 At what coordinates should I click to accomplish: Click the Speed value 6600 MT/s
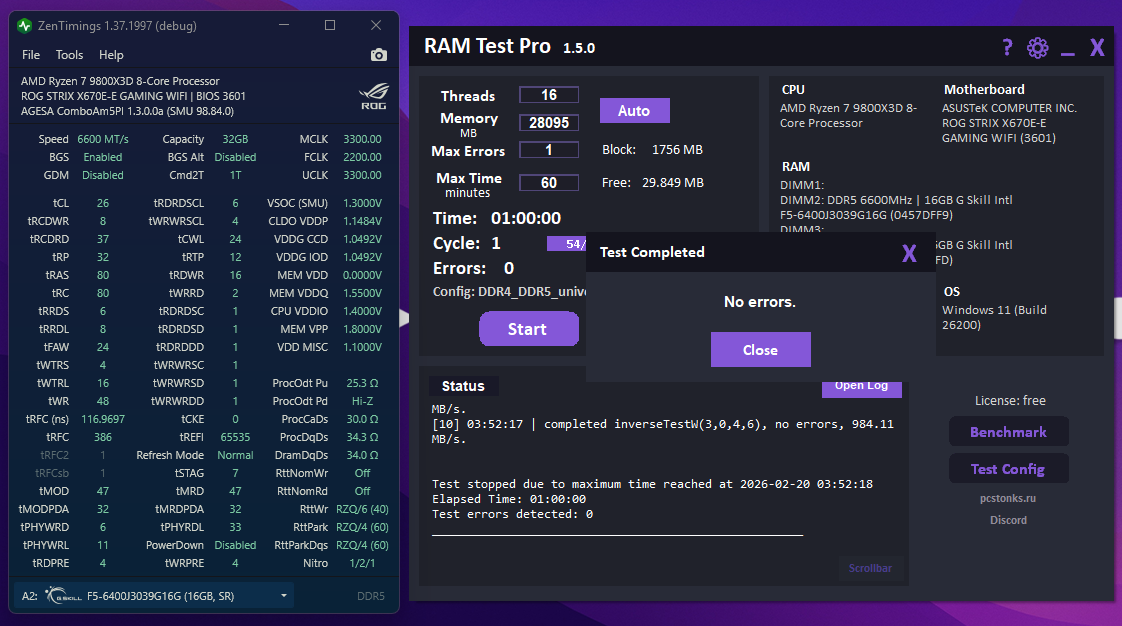coord(103,140)
